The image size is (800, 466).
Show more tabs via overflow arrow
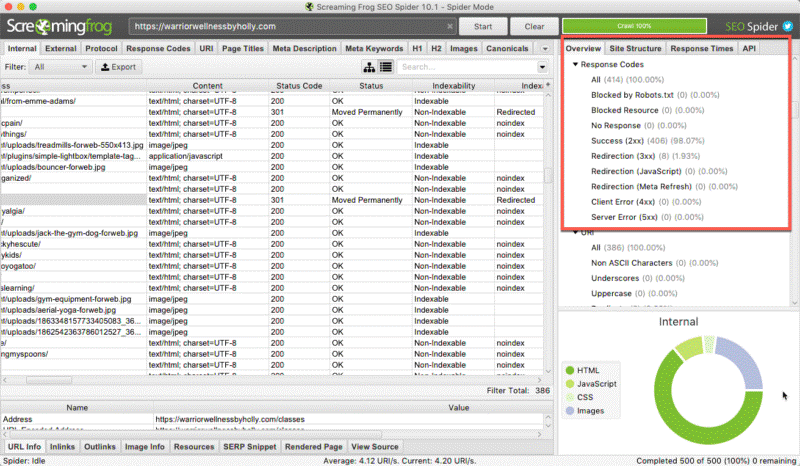pos(545,49)
